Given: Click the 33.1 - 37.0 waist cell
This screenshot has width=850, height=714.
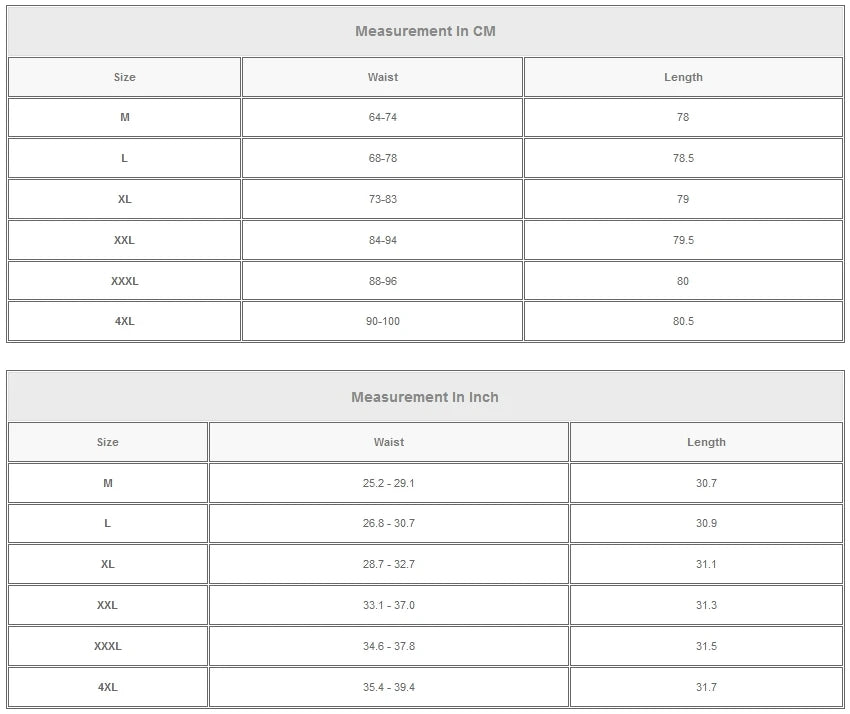Looking at the screenshot, I should [x=389, y=605].
